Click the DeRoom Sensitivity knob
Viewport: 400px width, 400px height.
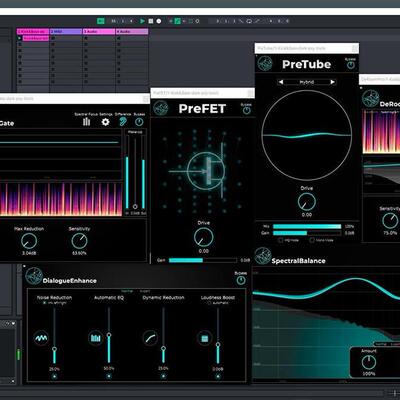click(390, 221)
